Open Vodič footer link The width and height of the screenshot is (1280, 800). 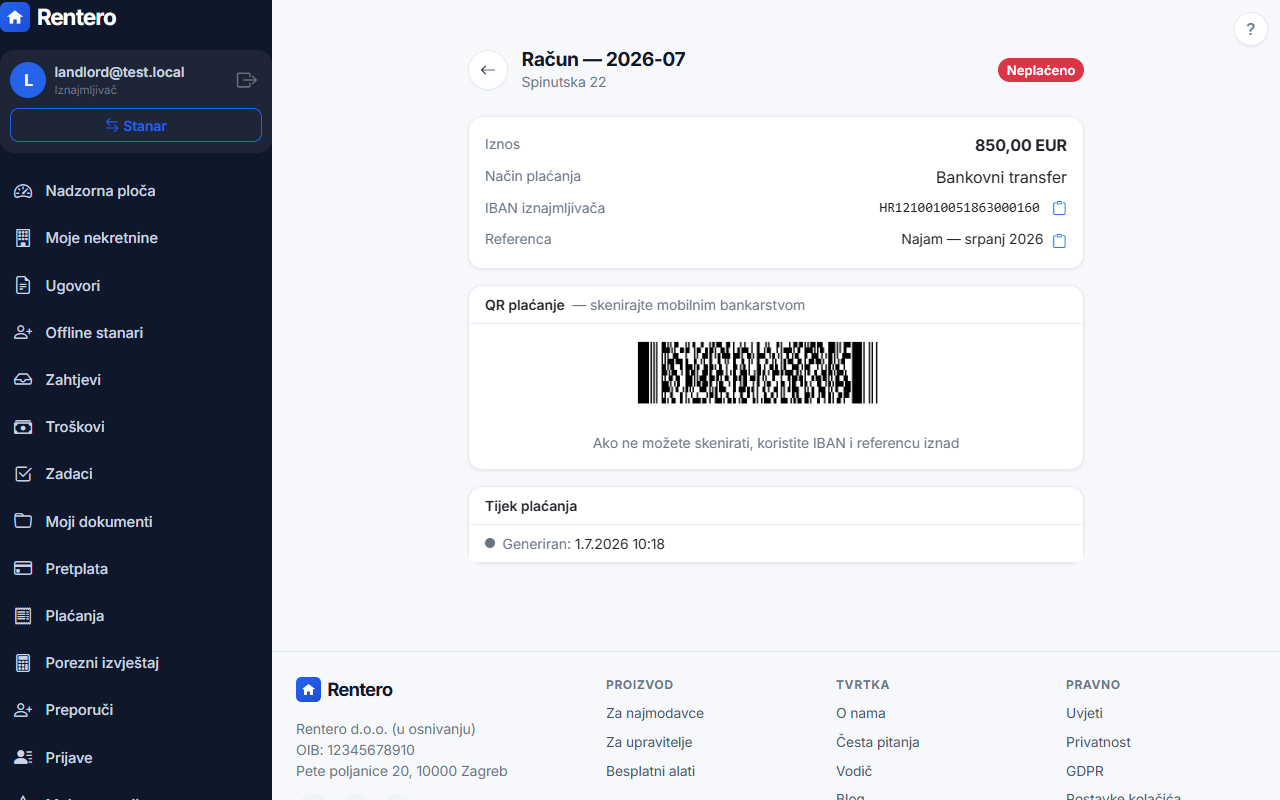click(854, 771)
